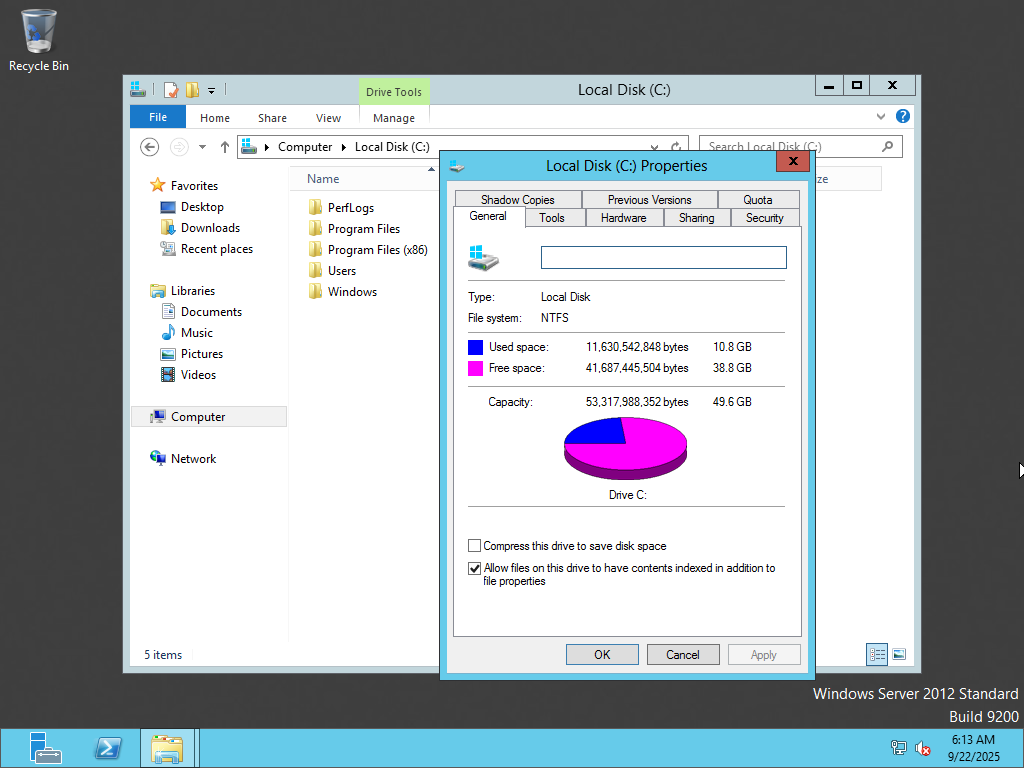
Task: Go back using the Back arrow
Action: 149,147
